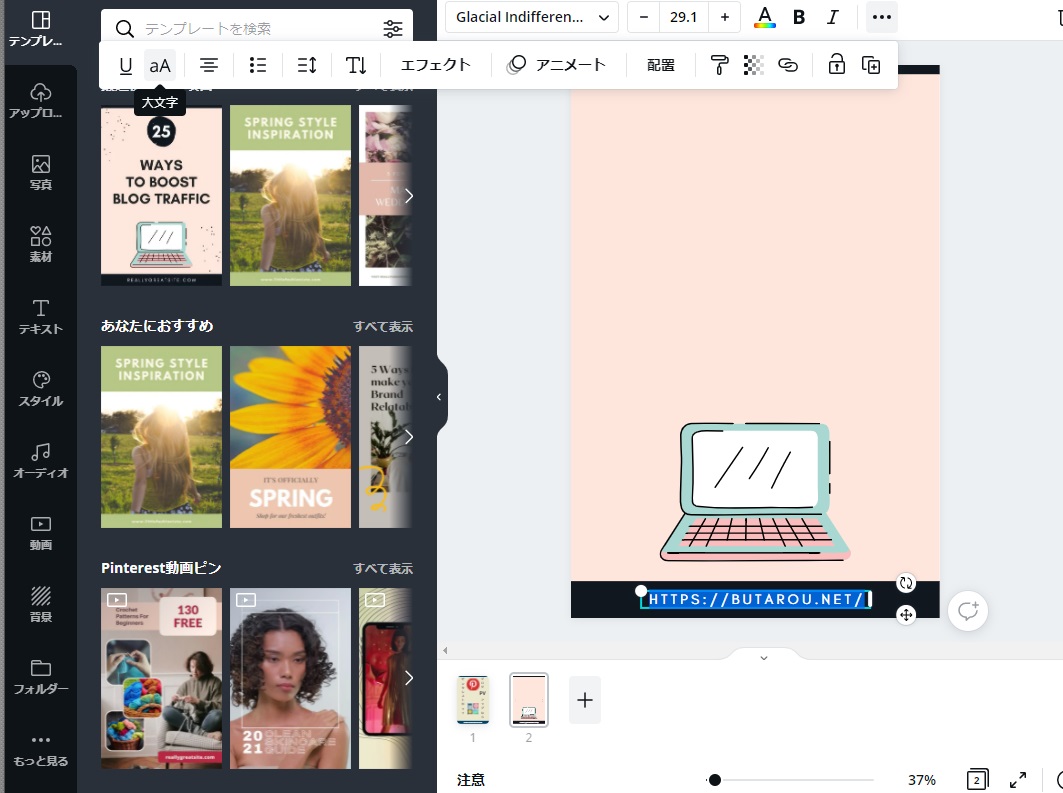Click the HTTPS://BUTAROU.NET/ text box
This screenshot has width=1063, height=793.
tap(757, 599)
